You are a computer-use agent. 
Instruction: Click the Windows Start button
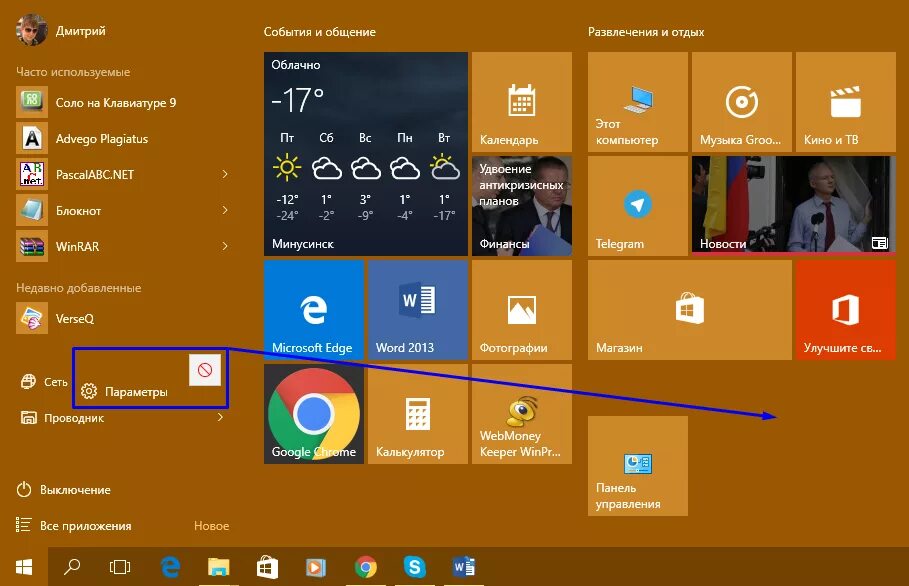pyautogui.click(x=24, y=567)
